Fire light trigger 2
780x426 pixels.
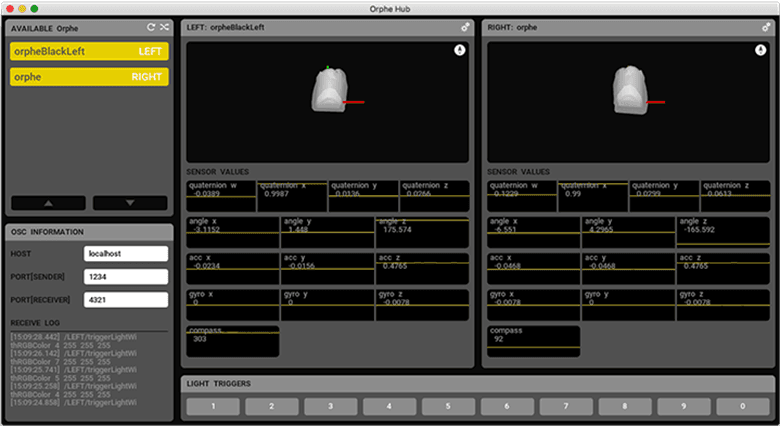[272, 406]
